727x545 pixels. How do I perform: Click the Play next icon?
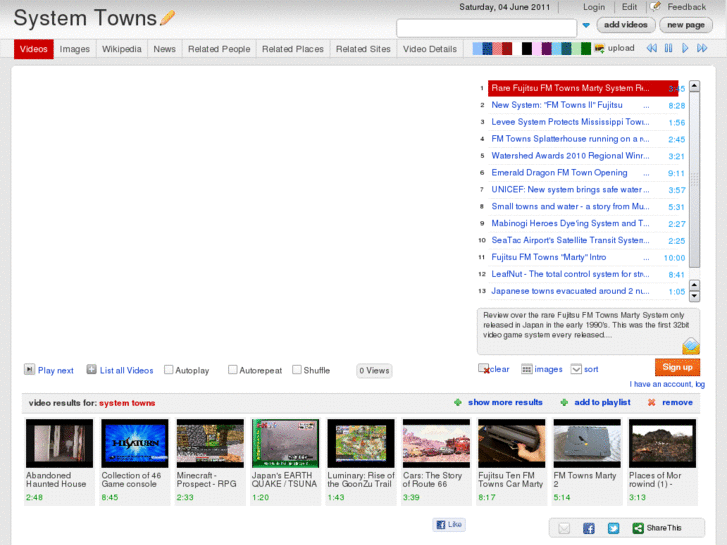pyautogui.click(x=29, y=370)
